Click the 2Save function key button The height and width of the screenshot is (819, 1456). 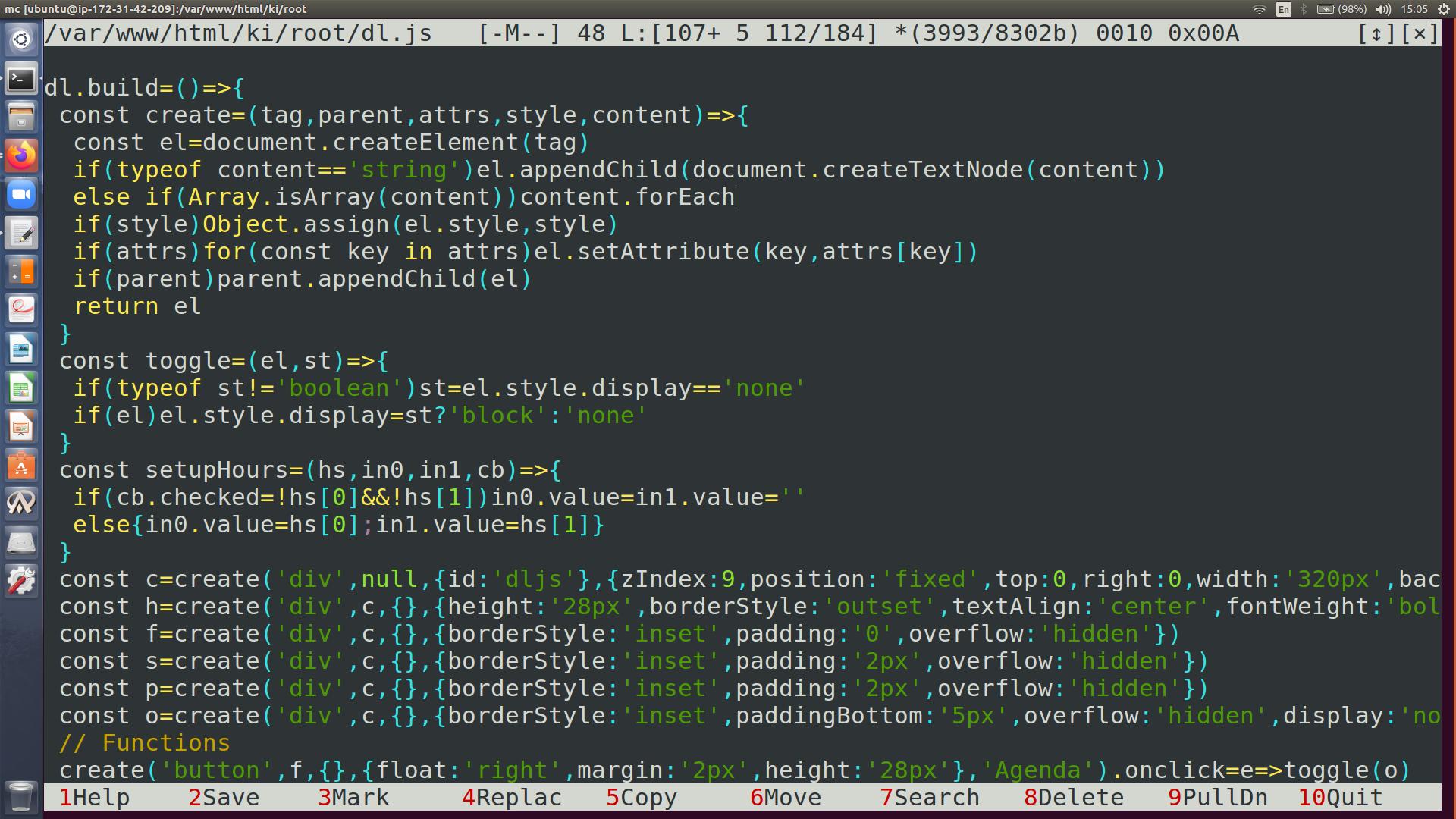[224, 798]
